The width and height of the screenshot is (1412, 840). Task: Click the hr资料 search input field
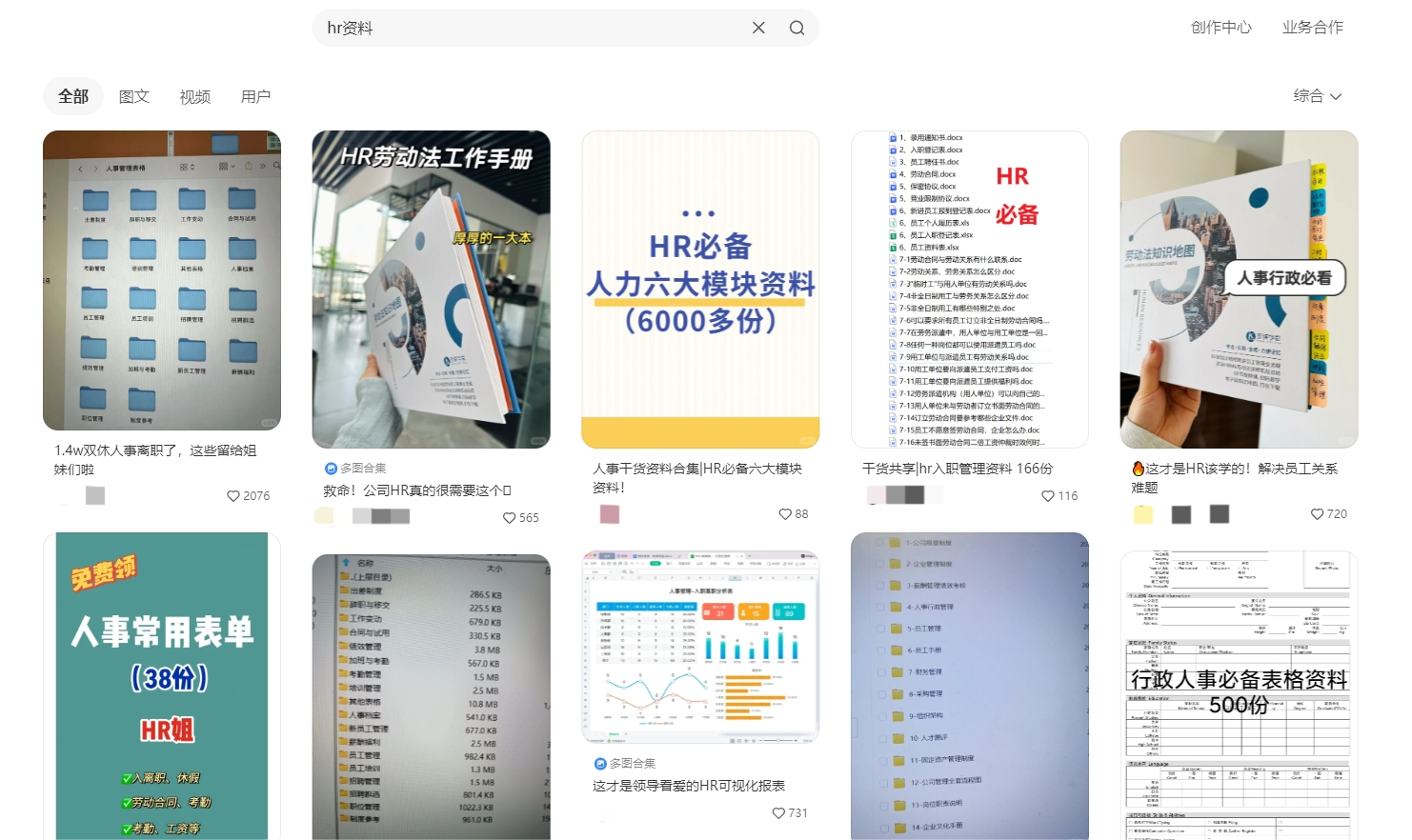(534, 28)
